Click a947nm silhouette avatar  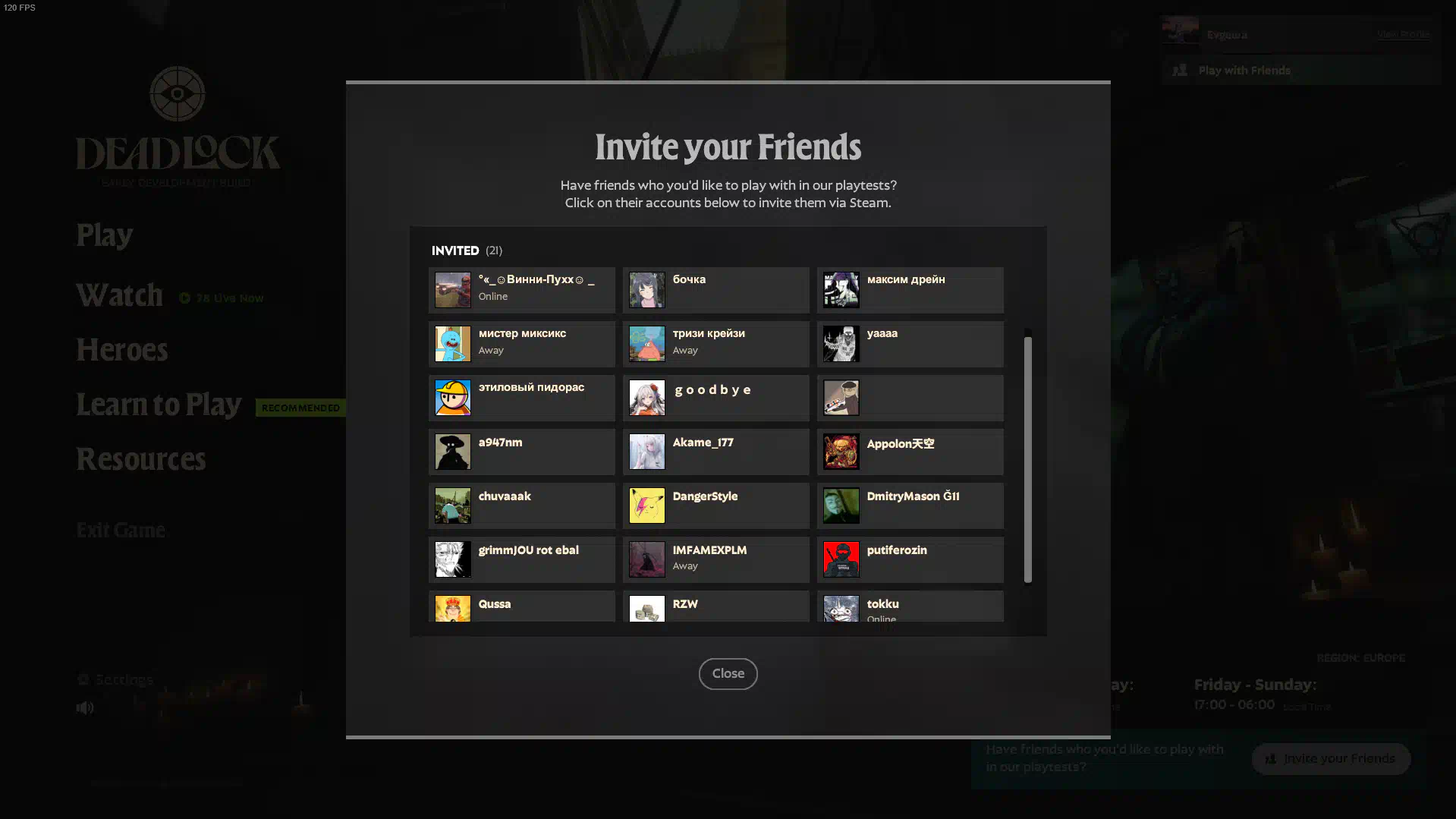[x=452, y=452]
